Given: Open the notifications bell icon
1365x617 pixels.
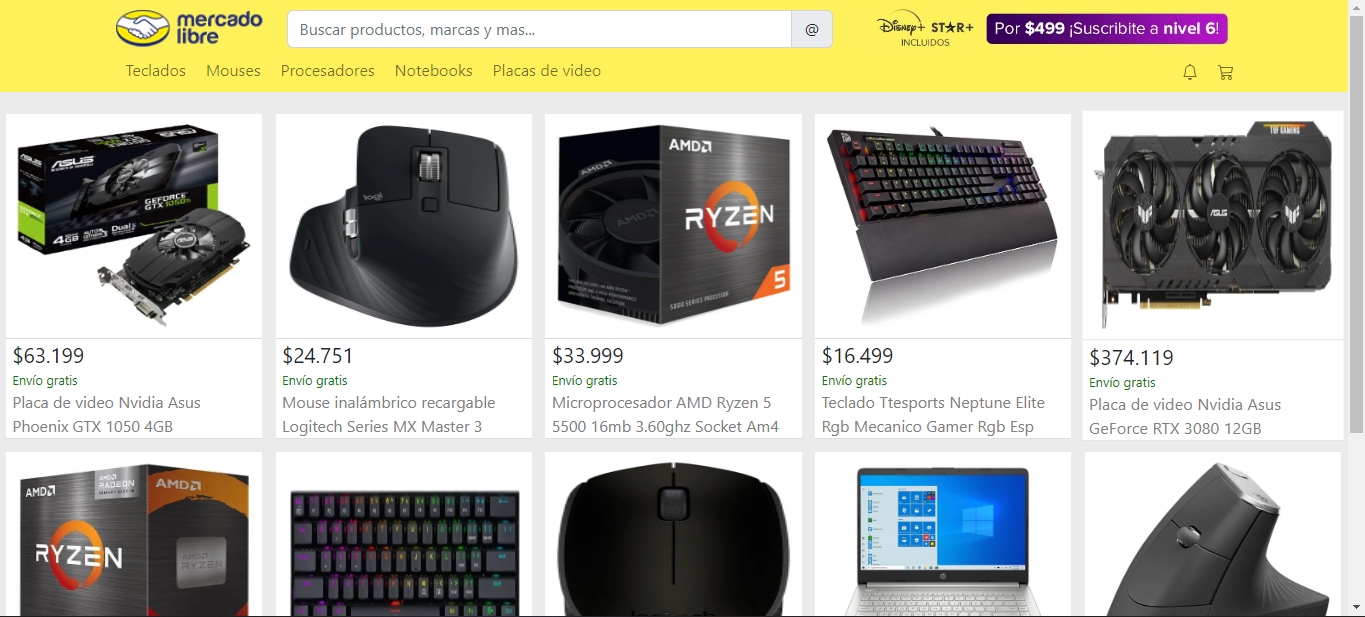Looking at the screenshot, I should (x=1190, y=72).
